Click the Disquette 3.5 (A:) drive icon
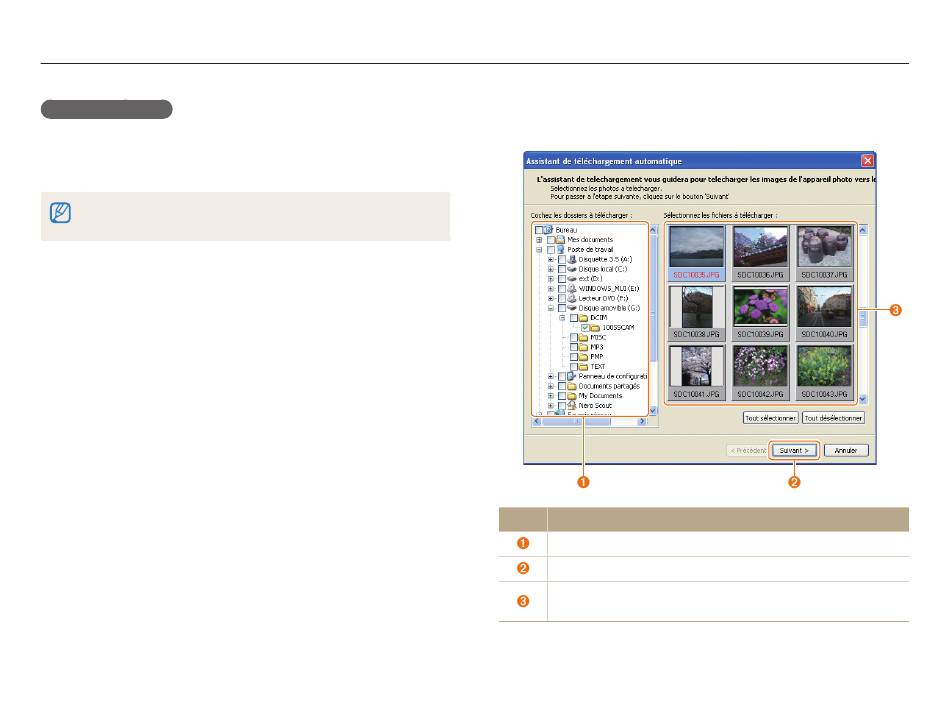 tap(571, 259)
